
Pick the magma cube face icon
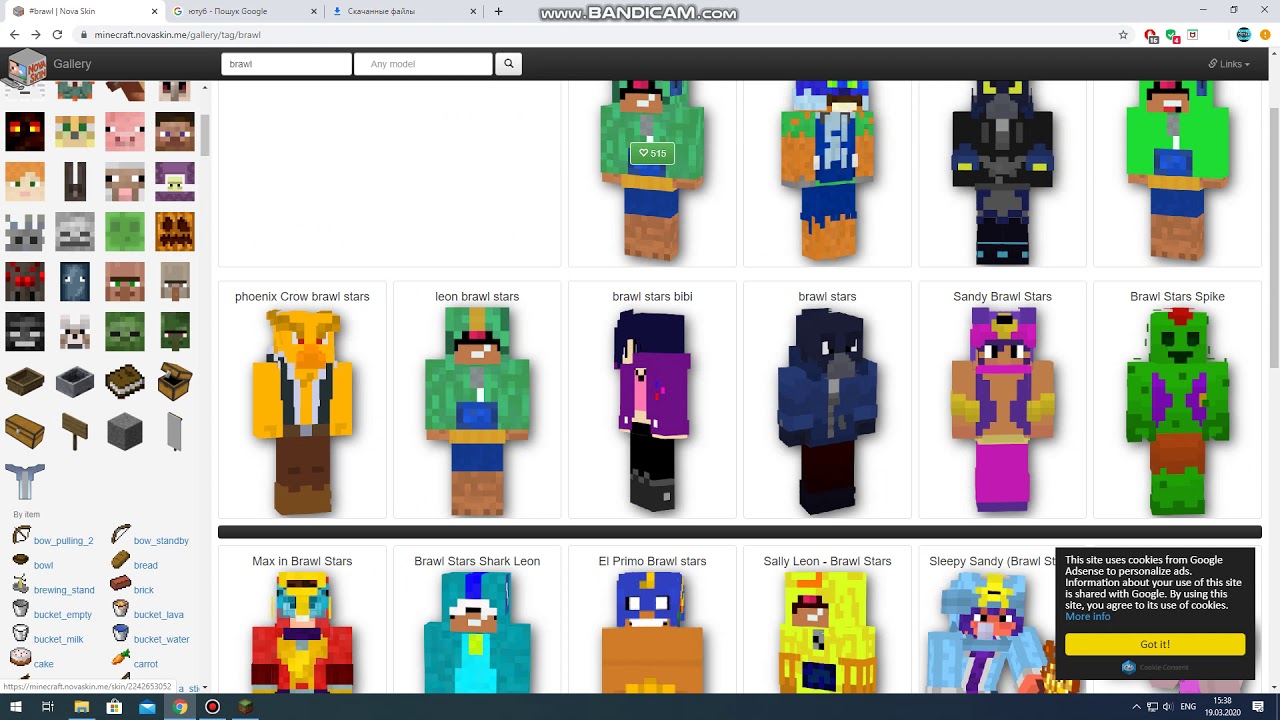pos(25,131)
